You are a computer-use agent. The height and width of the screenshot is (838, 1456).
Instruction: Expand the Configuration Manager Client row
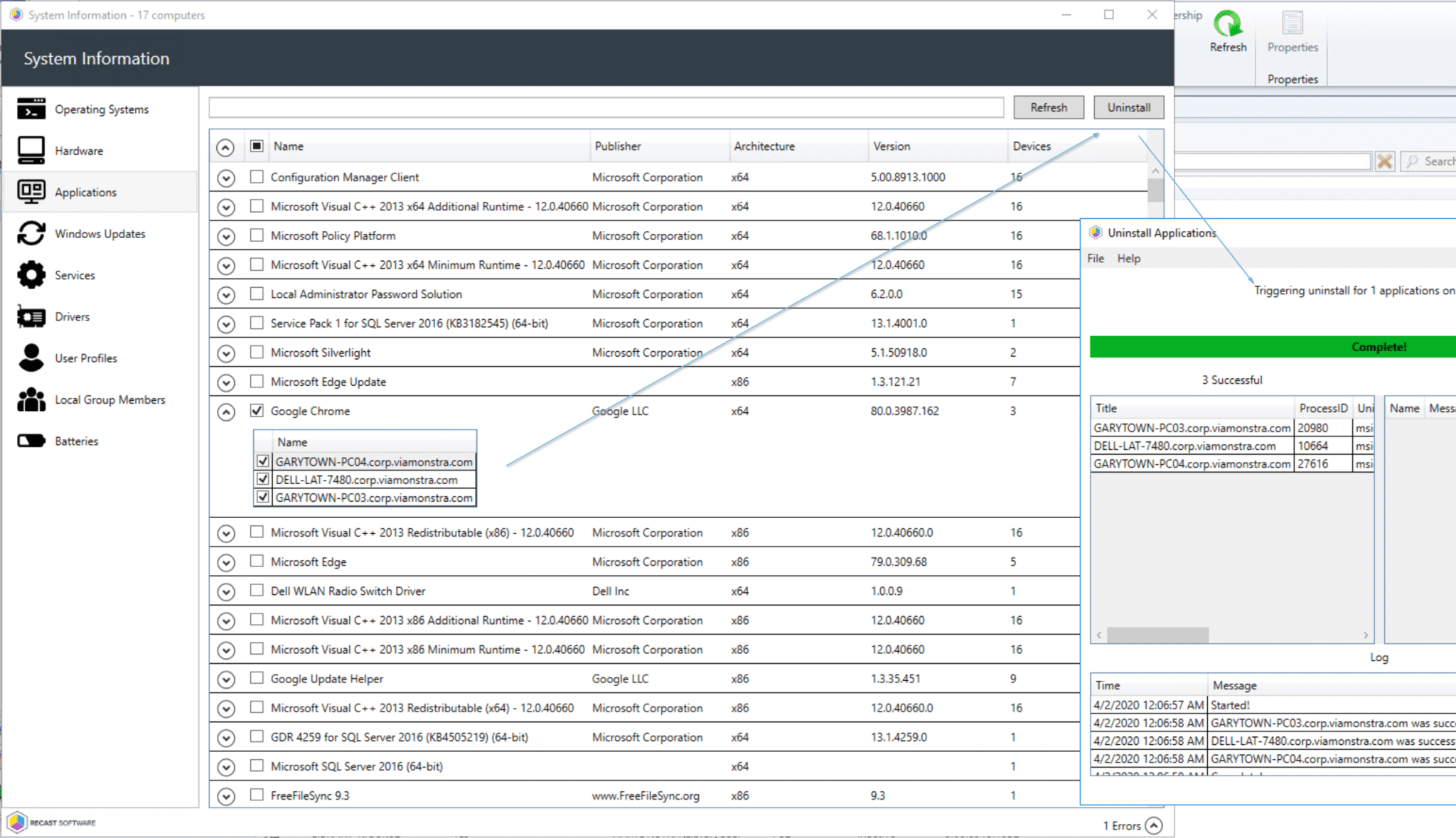[225, 178]
